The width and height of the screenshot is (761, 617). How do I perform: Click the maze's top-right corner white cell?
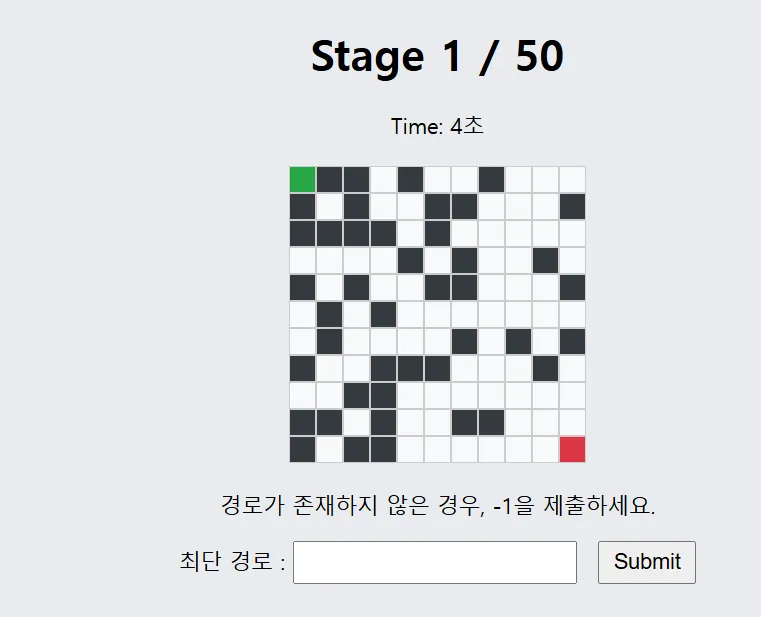coord(572,179)
